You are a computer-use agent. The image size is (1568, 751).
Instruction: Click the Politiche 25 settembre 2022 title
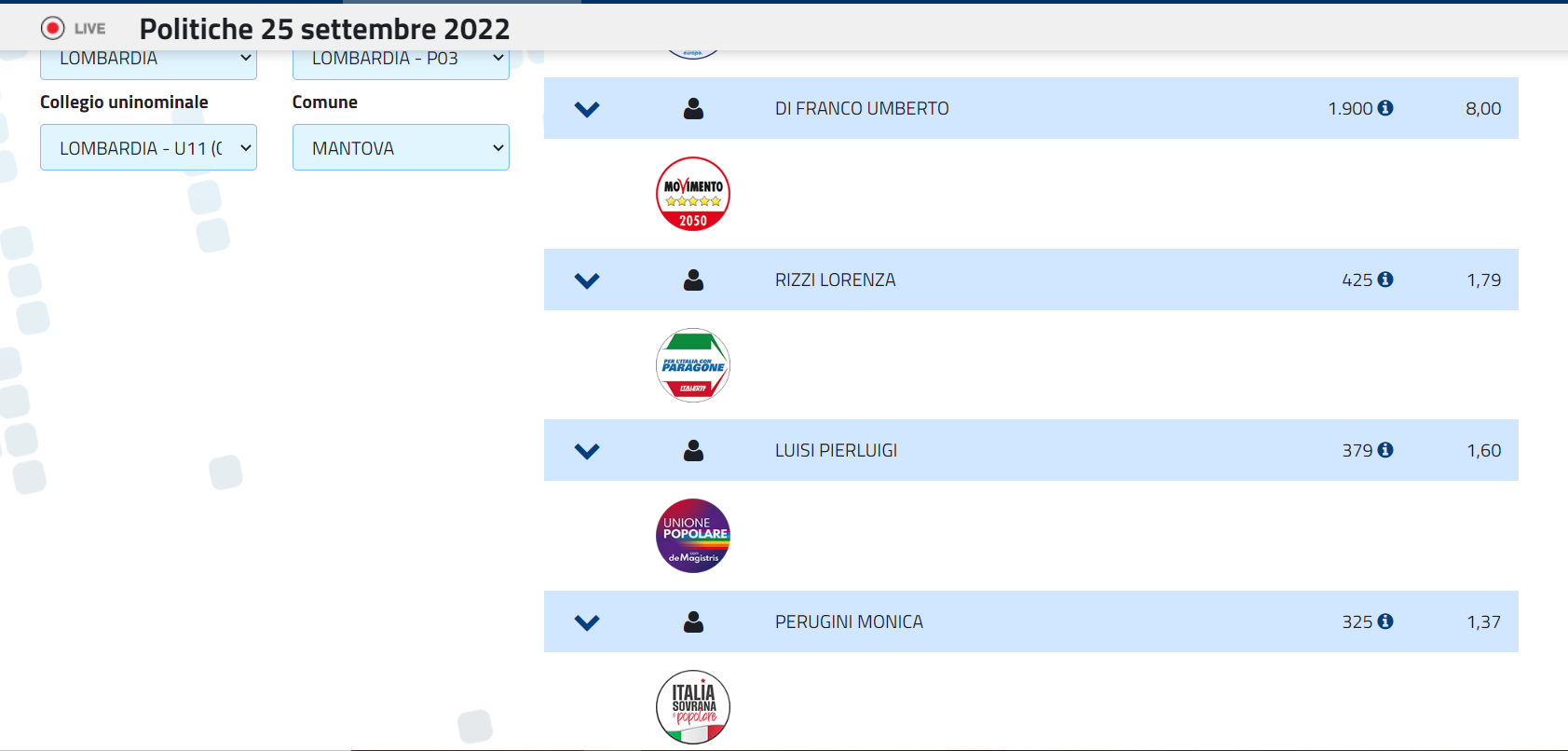(324, 29)
